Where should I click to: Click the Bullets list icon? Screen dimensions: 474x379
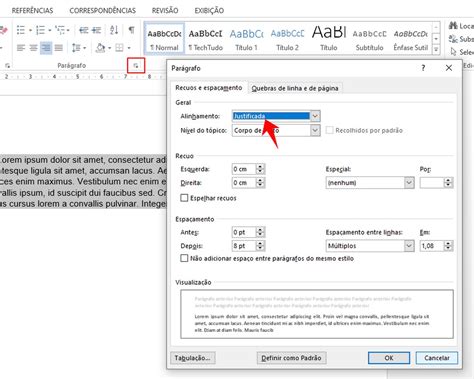click(x=21, y=30)
